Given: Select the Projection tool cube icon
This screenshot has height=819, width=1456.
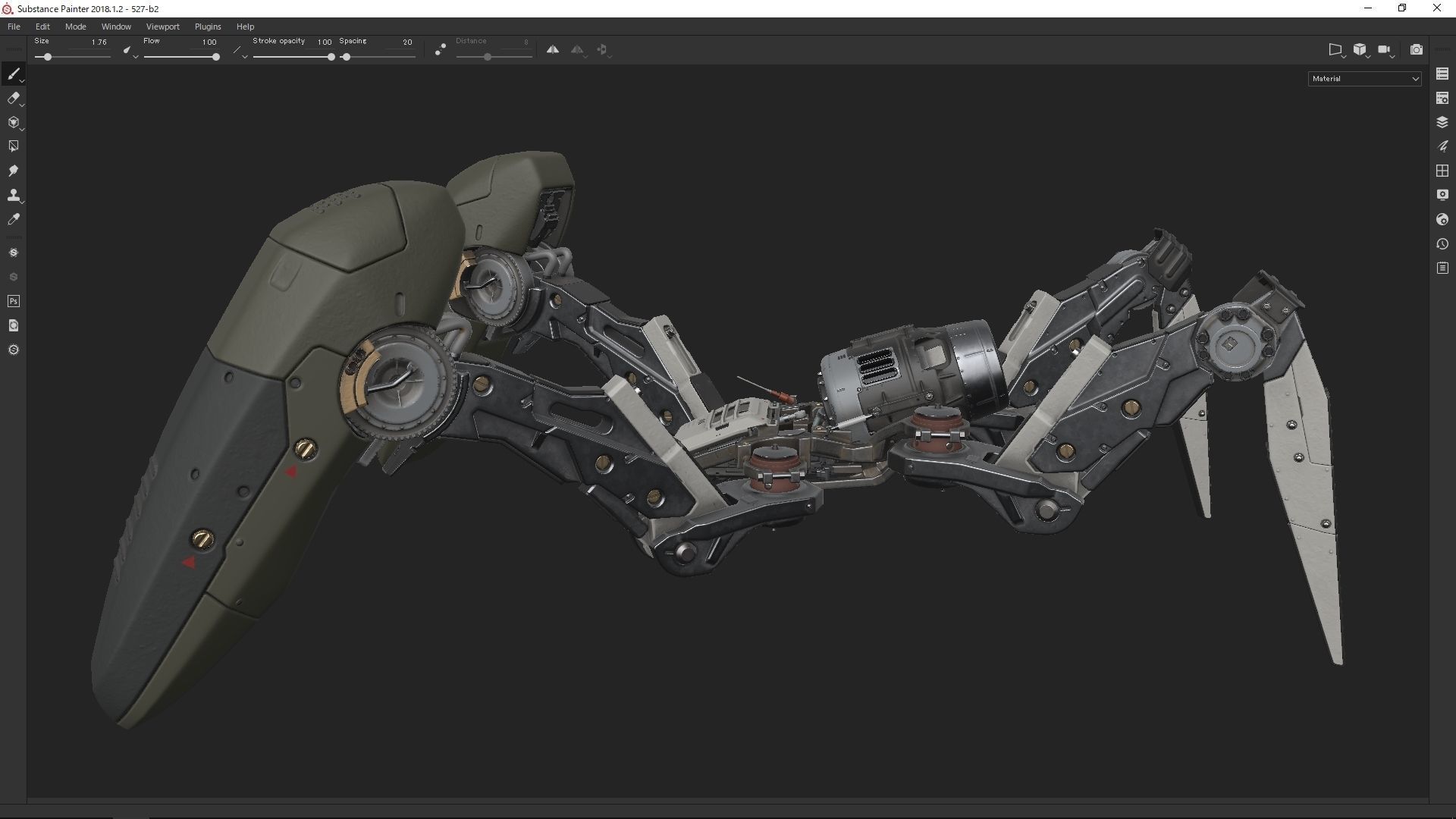Looking at the screenshot, I should (x=13, y=122).
